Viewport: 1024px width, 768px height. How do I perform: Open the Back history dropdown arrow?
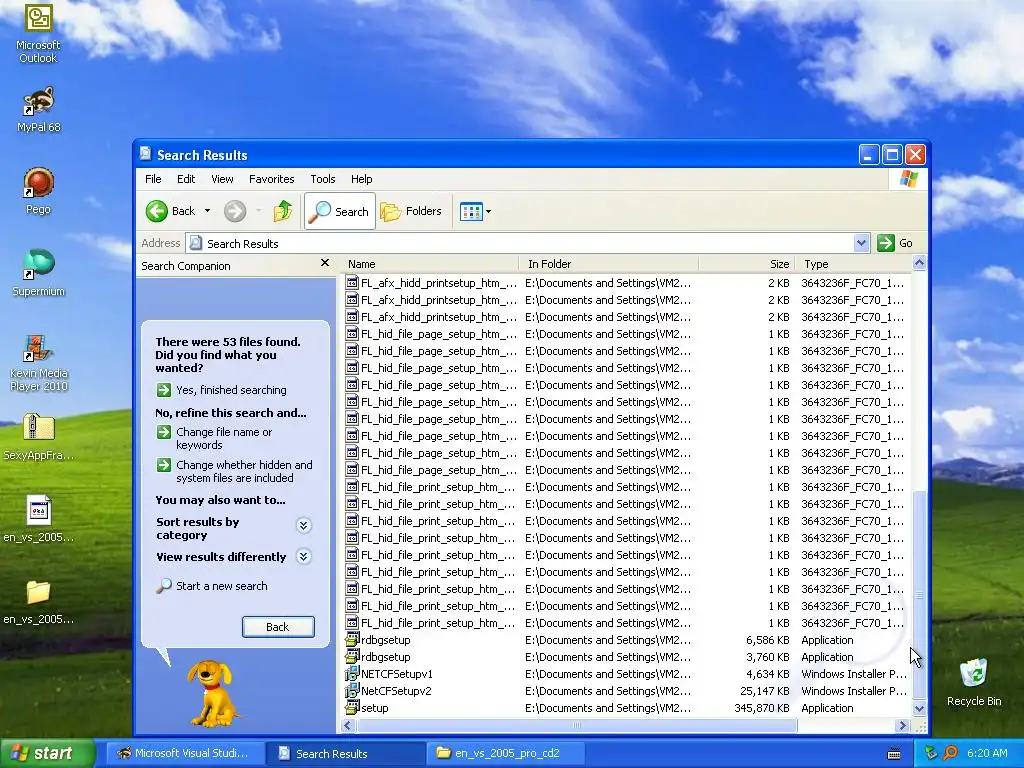[x=208, y=211]
